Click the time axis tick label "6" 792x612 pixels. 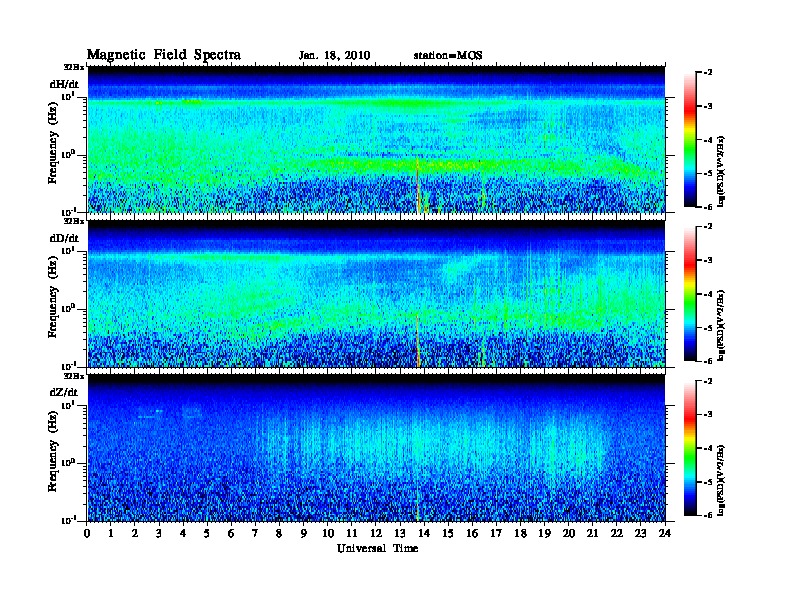click(x=232, y=534)
